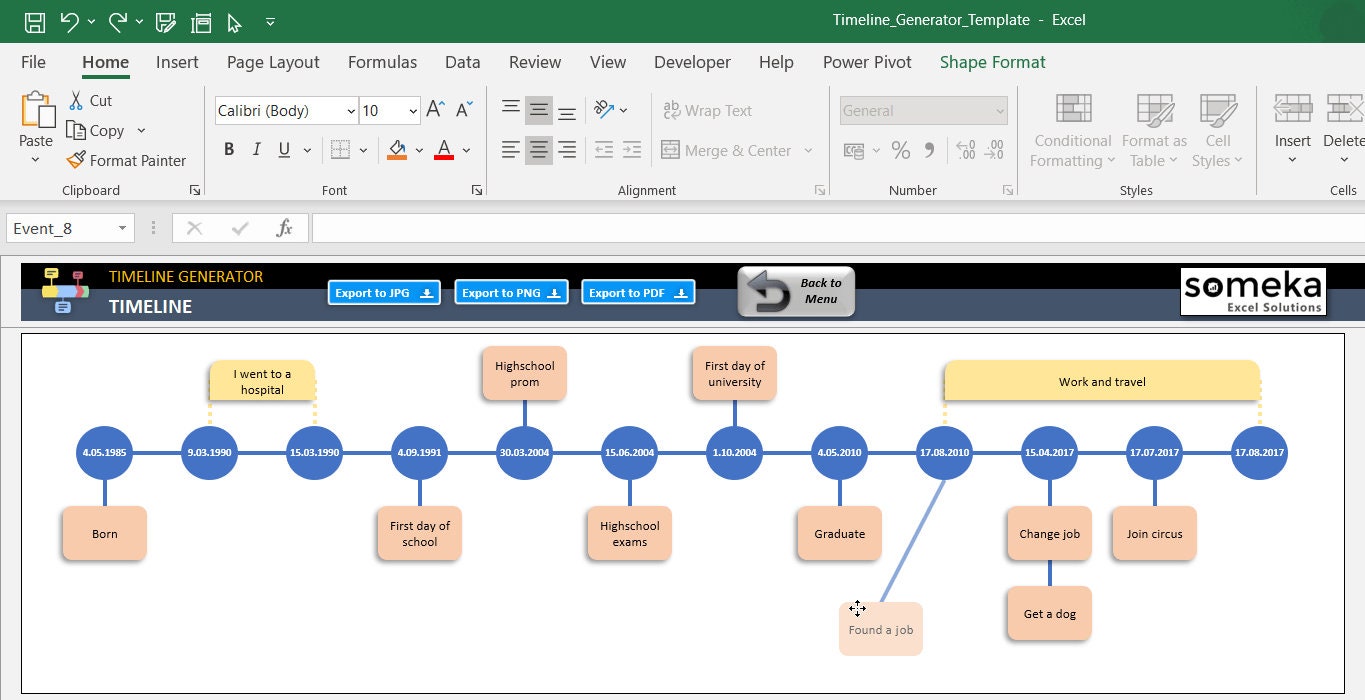Select the 17.08.2010 timeline circle

pos(945,452)
